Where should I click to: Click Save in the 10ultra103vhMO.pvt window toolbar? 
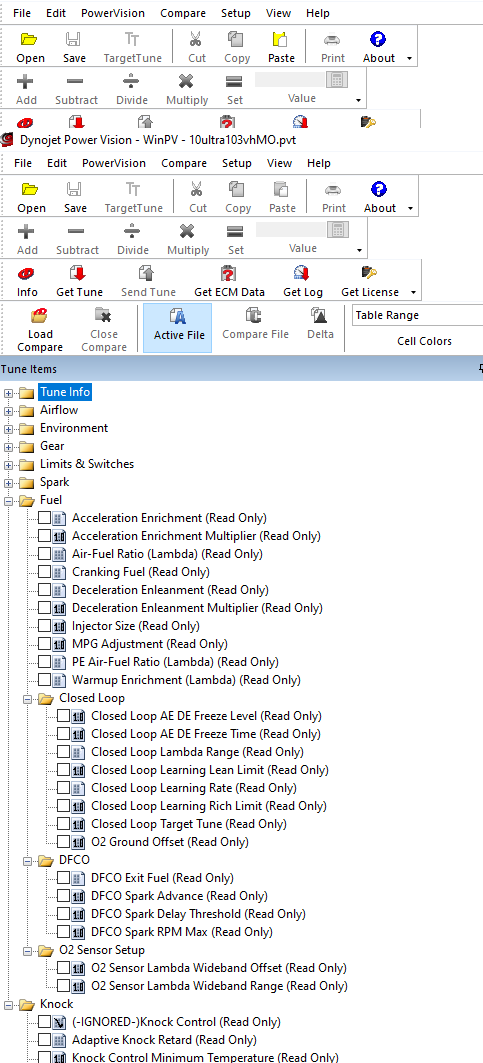pyautogui.click(x=75, y=197)
